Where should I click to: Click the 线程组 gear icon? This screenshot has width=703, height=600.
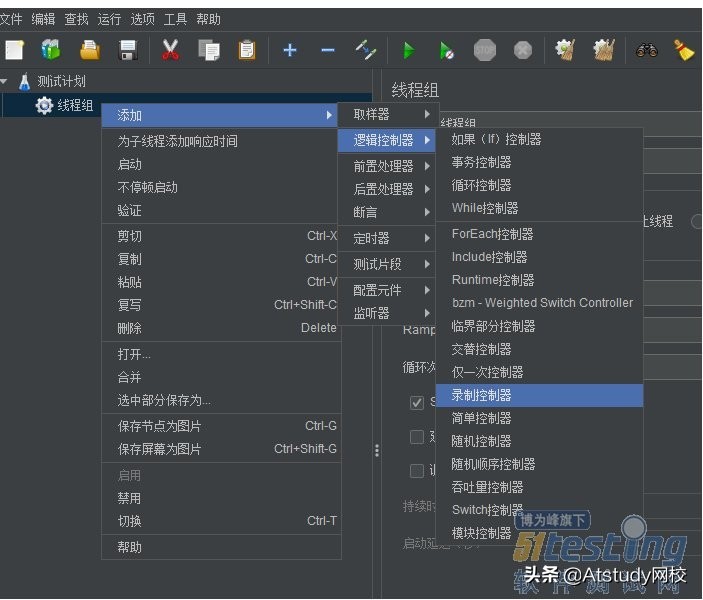44,105
